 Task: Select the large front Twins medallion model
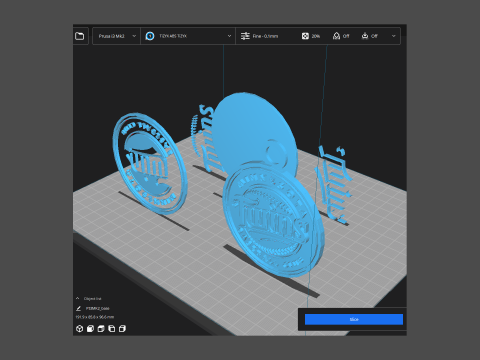point(272,220)
